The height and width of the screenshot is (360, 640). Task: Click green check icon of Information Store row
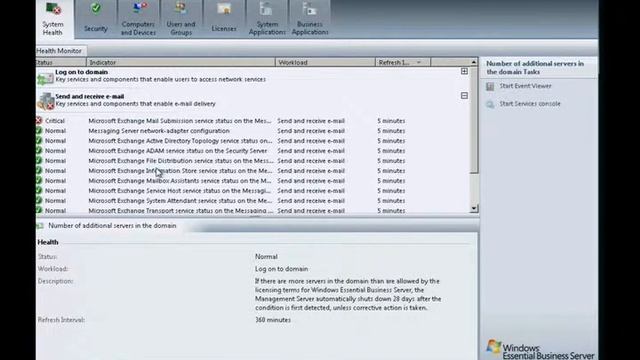[39, 171]
